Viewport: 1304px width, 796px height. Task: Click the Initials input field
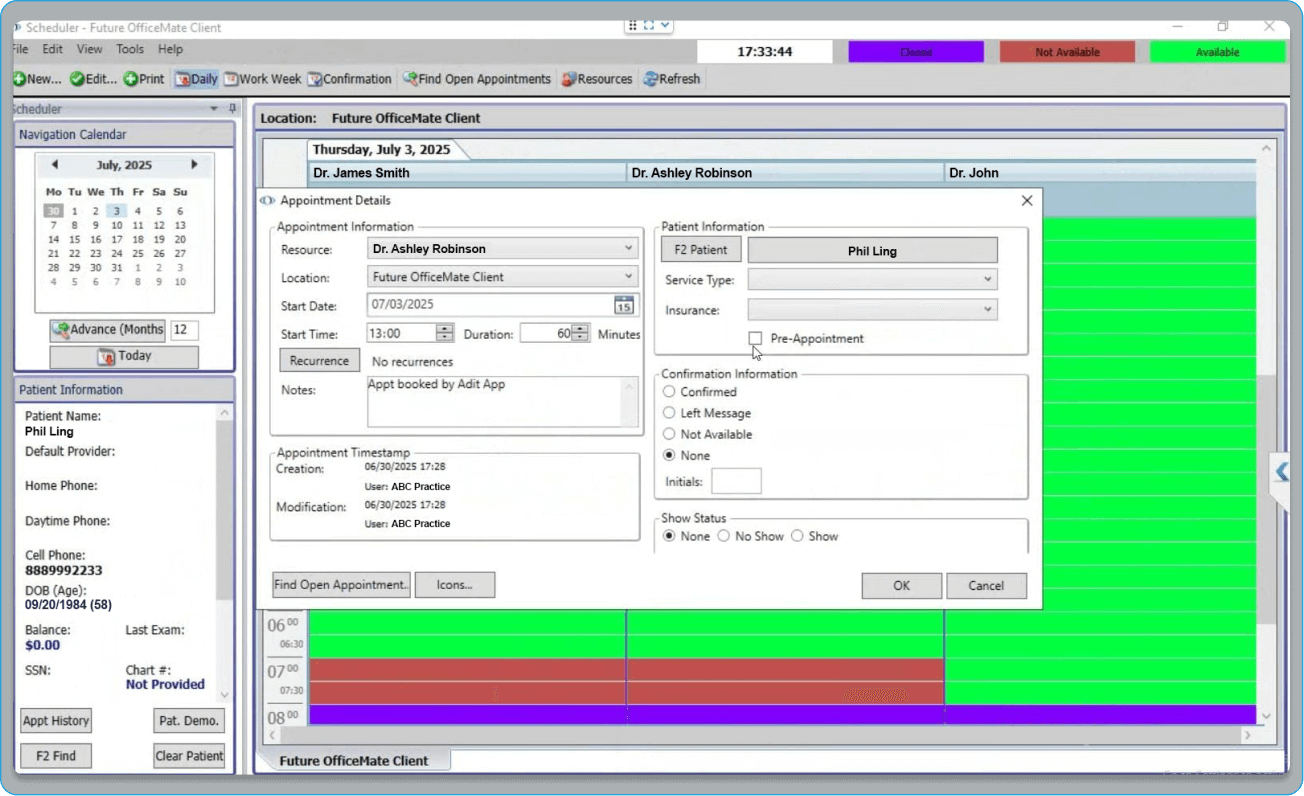coord(736,481)
